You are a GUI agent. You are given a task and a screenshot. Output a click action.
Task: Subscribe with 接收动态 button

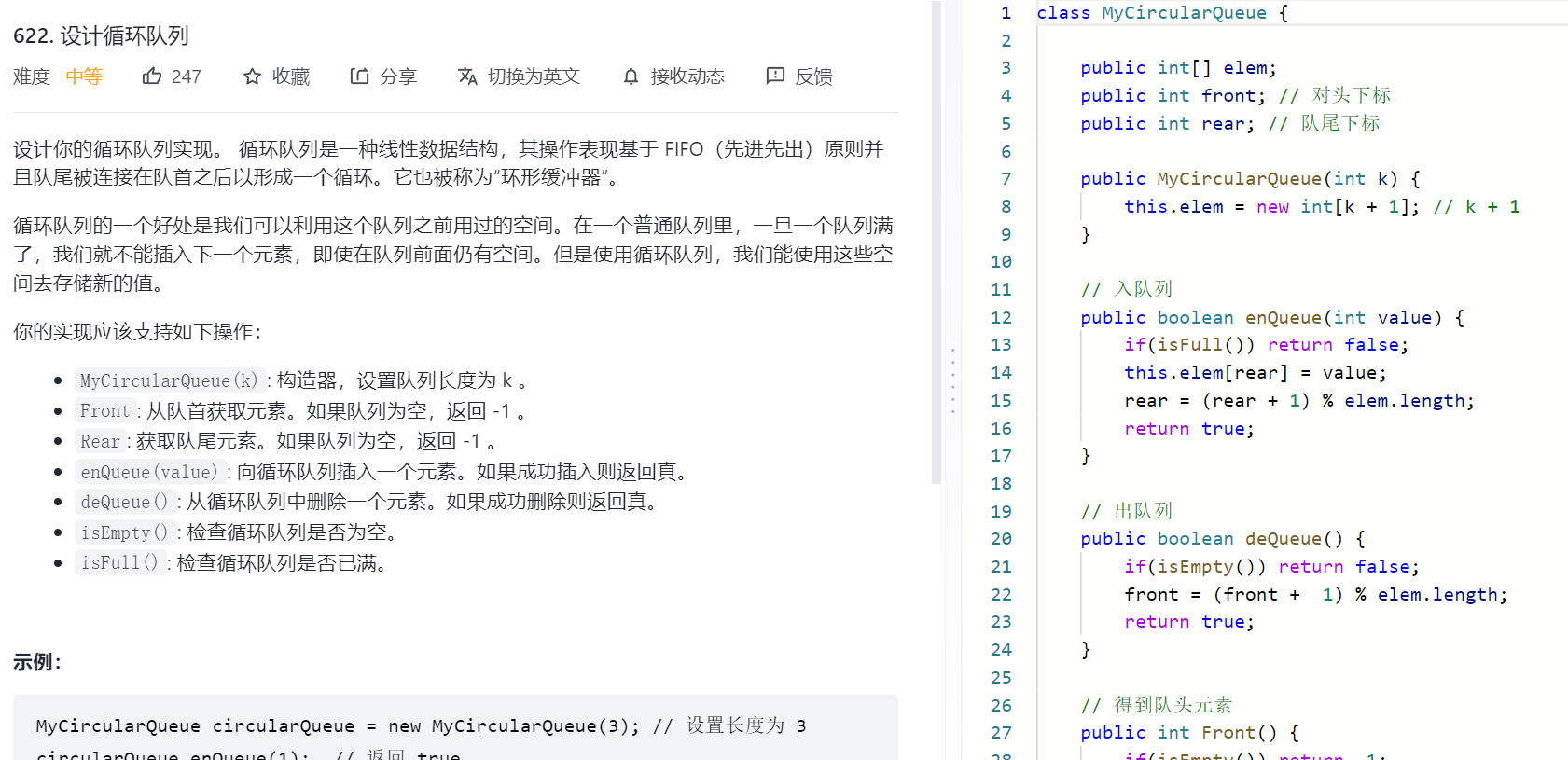[687, 76]
